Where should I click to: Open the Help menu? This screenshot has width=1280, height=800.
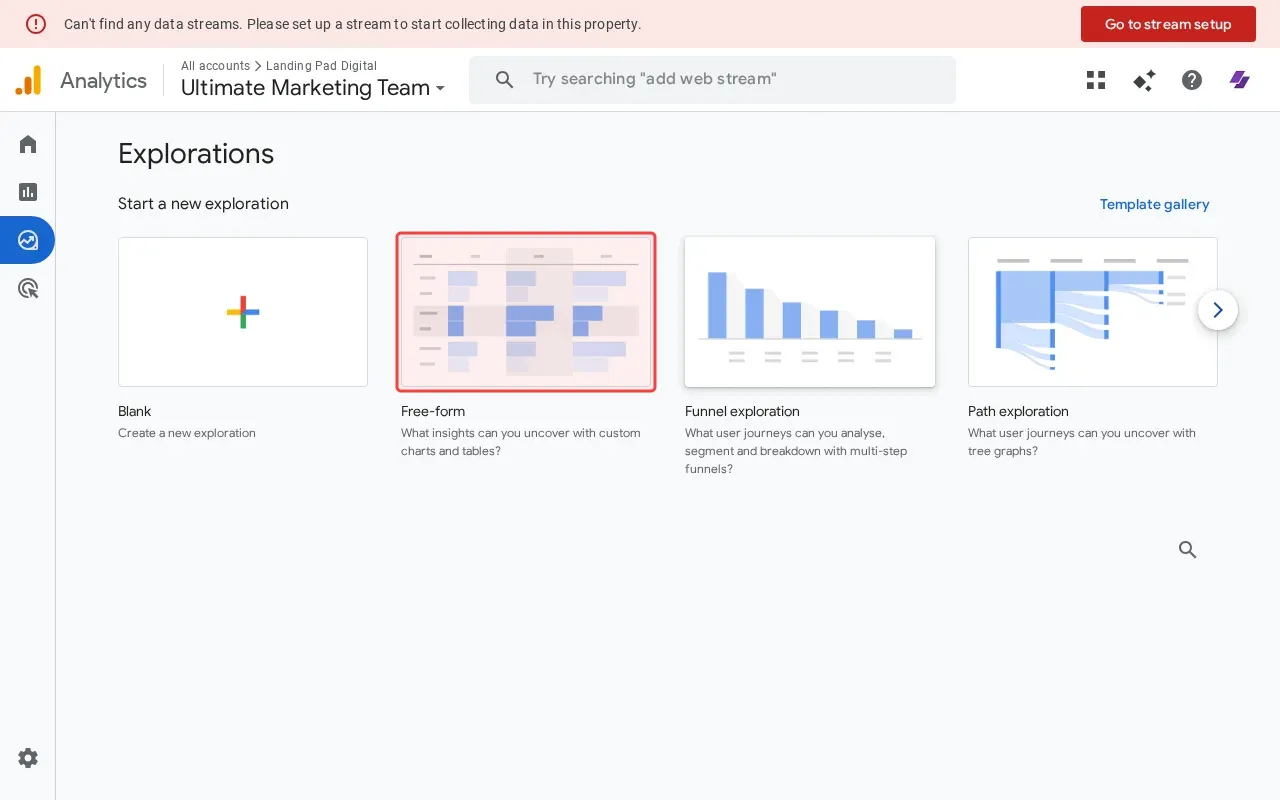point(1191,80)
